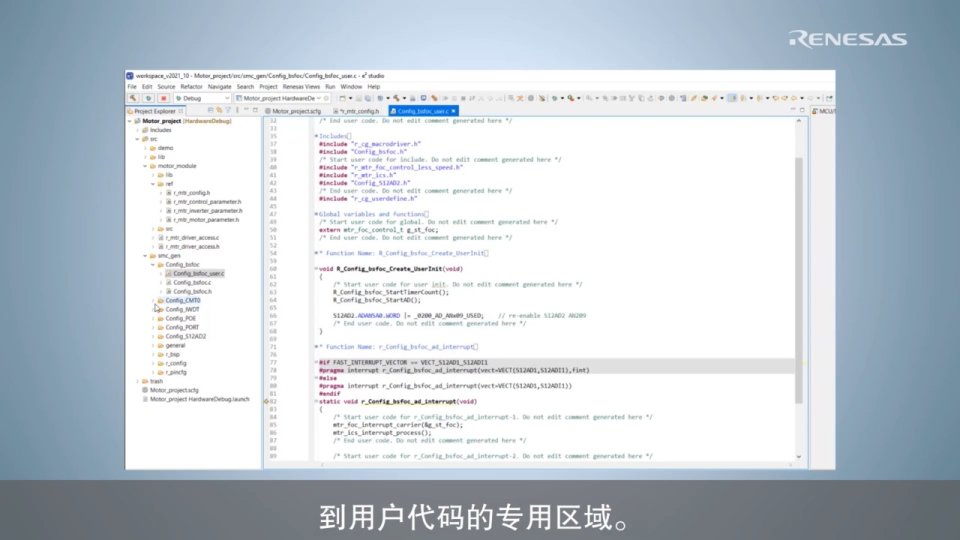The width and height of the screenshot is (960, 540).
Task: Expand the folded Includes comment block in editor
Action: (x=317, y=136)
